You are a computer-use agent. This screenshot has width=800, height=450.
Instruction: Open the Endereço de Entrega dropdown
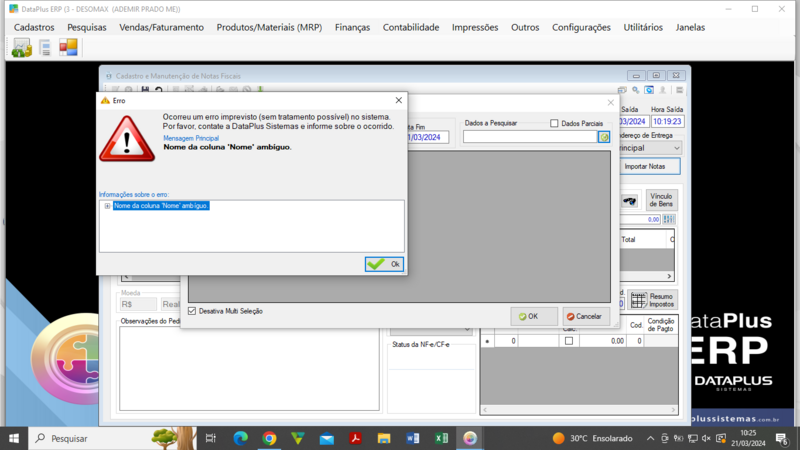tap(677, 148)
